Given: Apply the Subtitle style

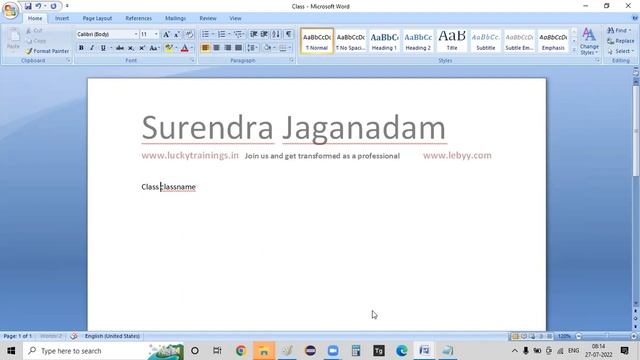Looking at the screenshot, I should coord(486,41).
